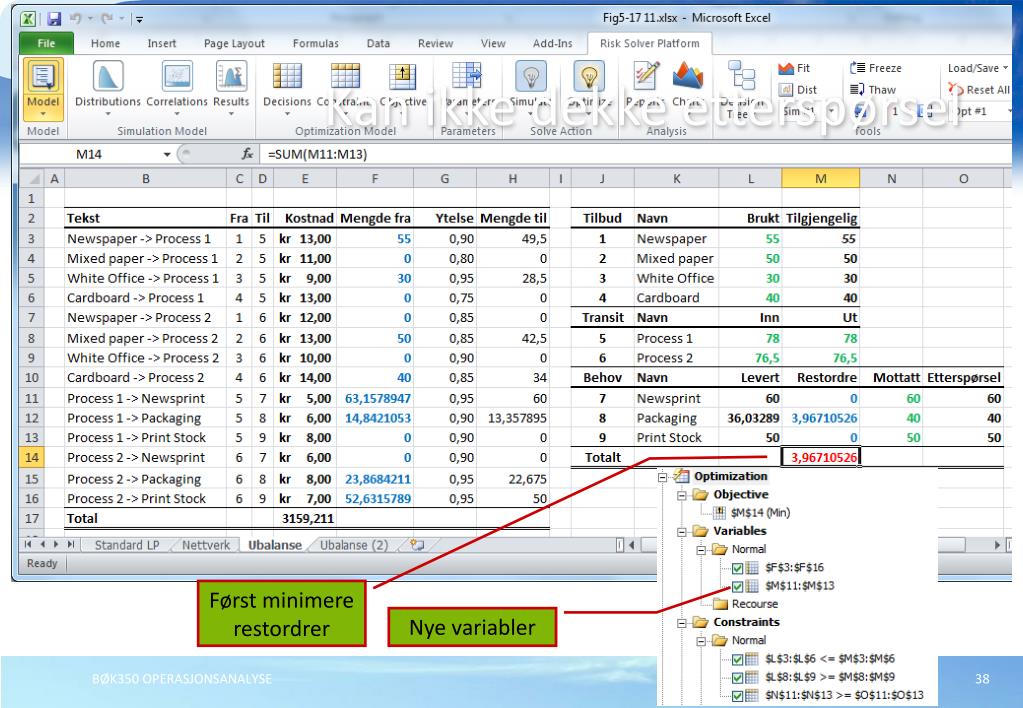Collapse the Optimization tree root
1023x708 pixels.
click(663, 476)
